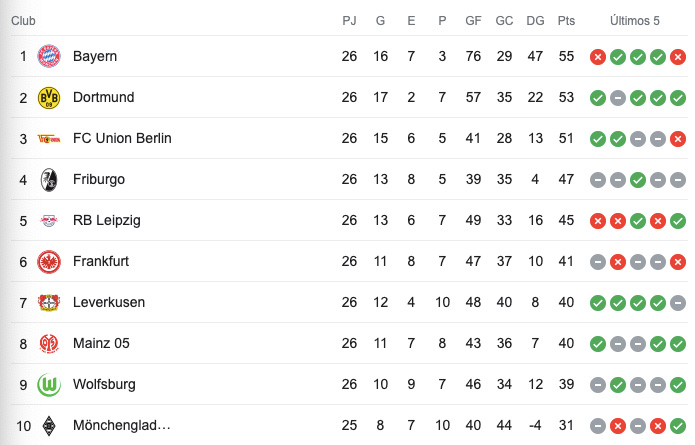Click Union Berlin's last red loss indicator

(x=678, y=138)
